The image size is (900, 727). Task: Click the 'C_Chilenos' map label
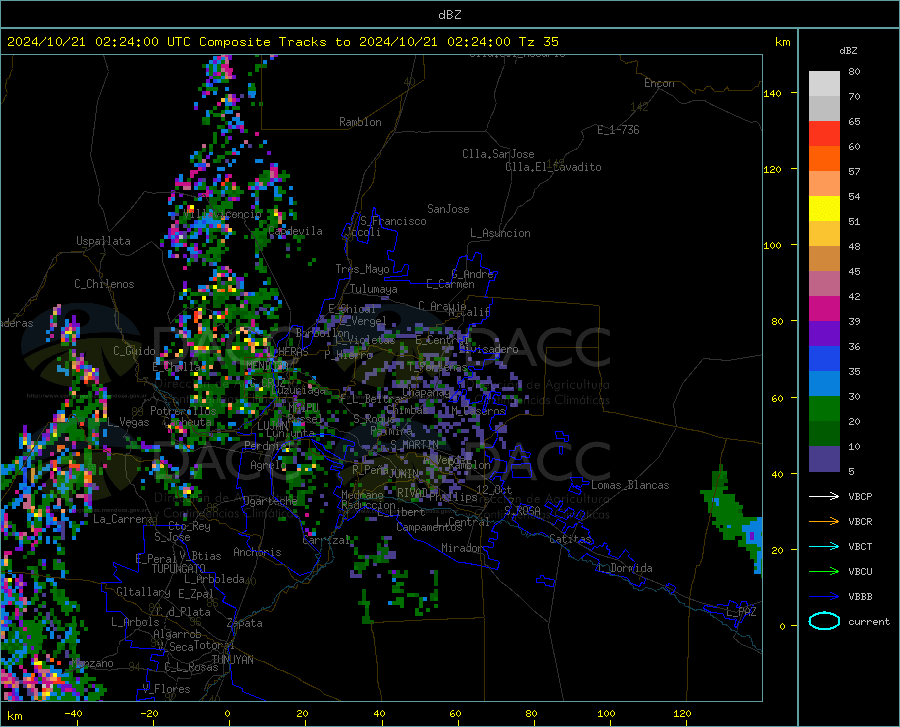(104, 284)
